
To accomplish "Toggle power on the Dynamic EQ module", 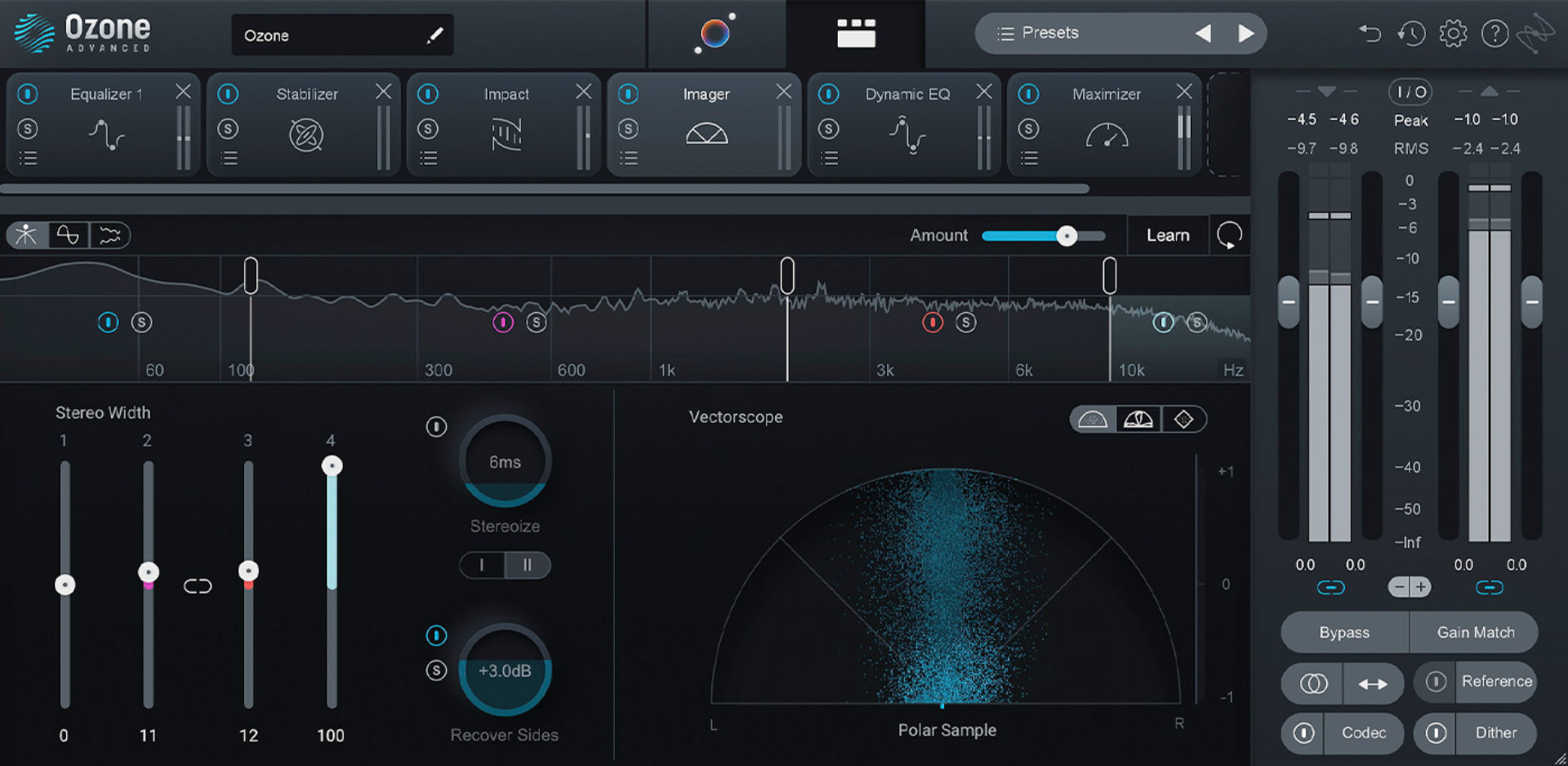I will tap(829, 94).
